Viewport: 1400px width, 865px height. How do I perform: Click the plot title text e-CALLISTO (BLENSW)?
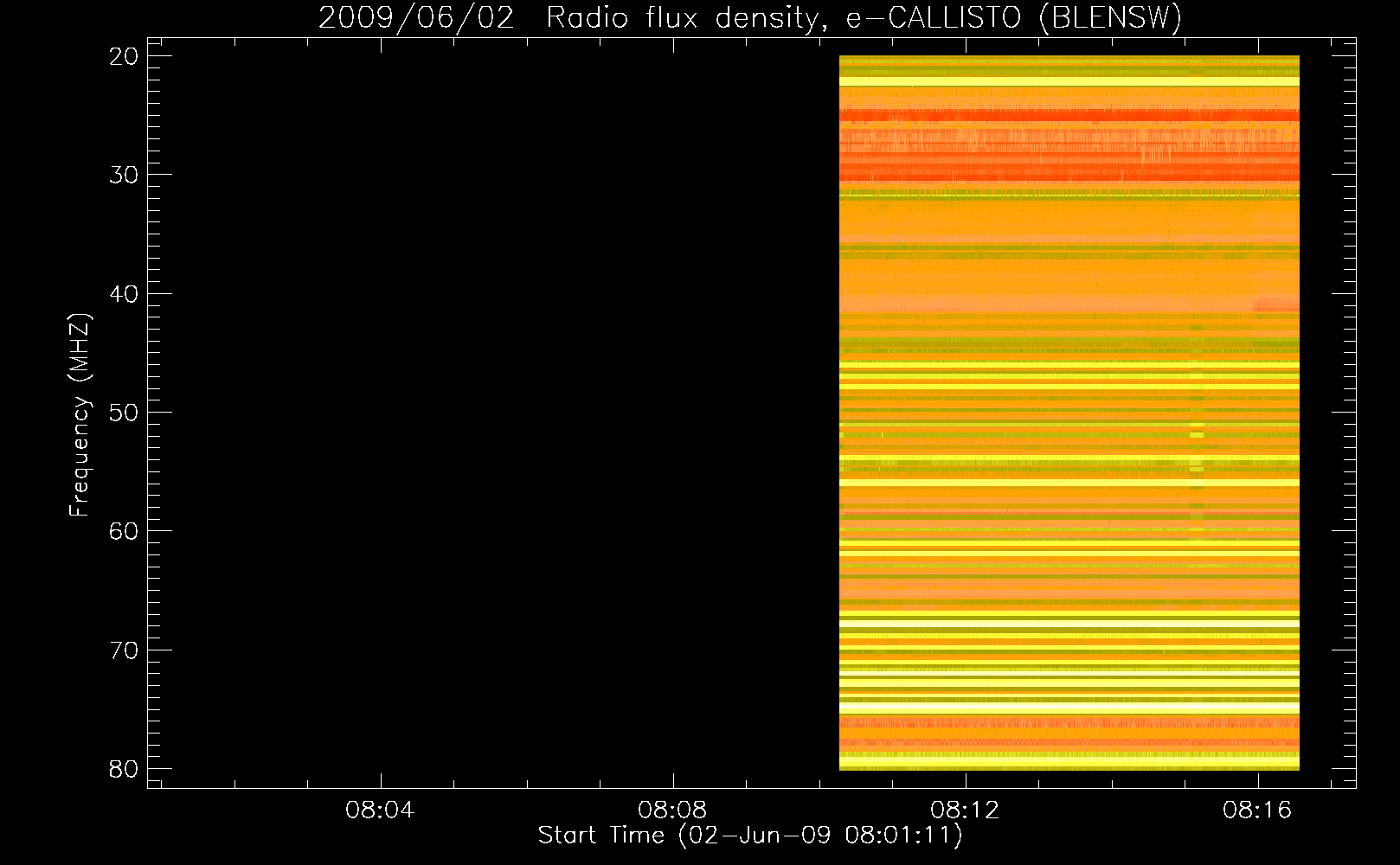point(1013,18)
